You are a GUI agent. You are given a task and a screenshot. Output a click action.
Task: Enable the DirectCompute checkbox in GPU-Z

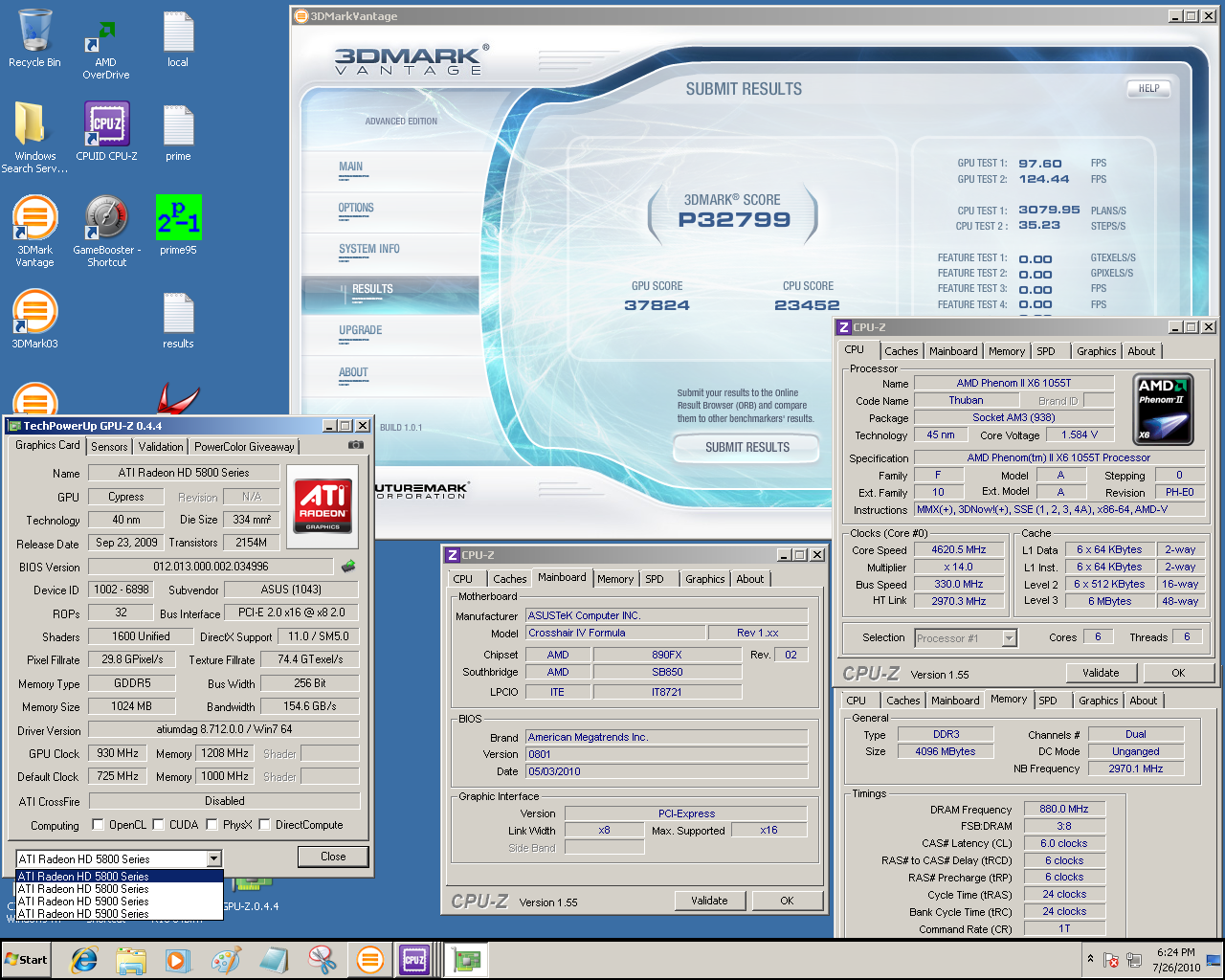point(265,824)
